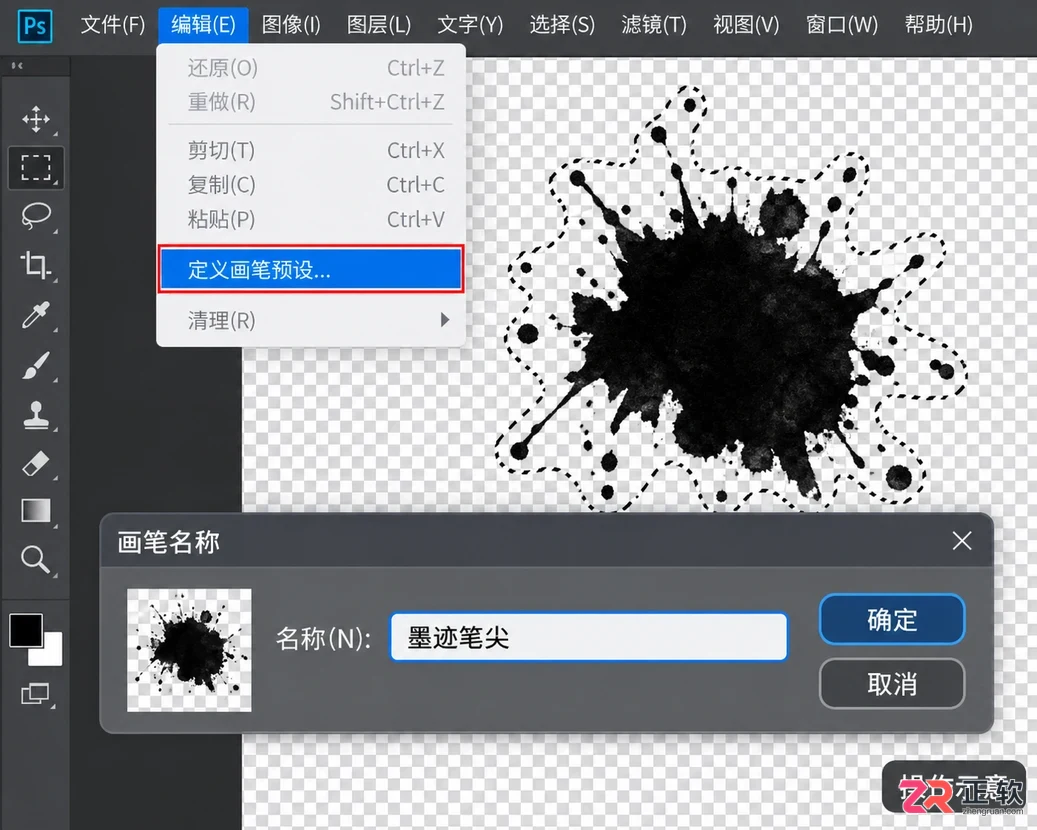Open the 图像(I) menu
Image resolution: width=1037 pixels, height=830 pixels.
291,25
